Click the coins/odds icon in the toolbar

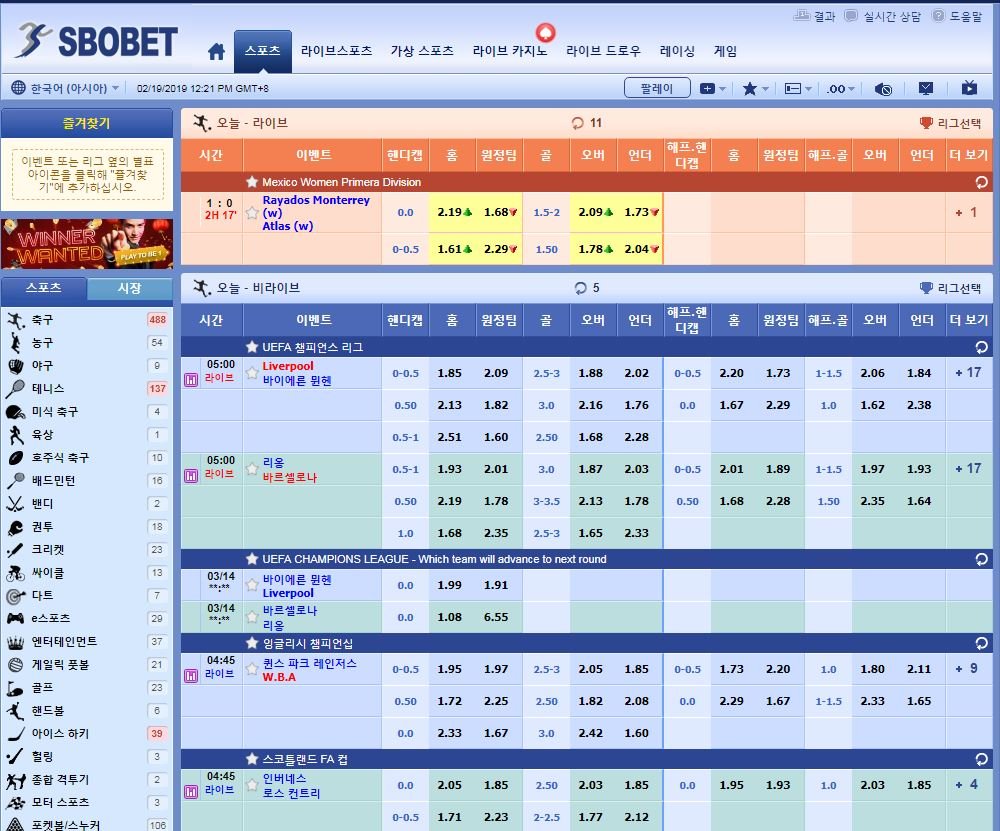click(883, 89)
